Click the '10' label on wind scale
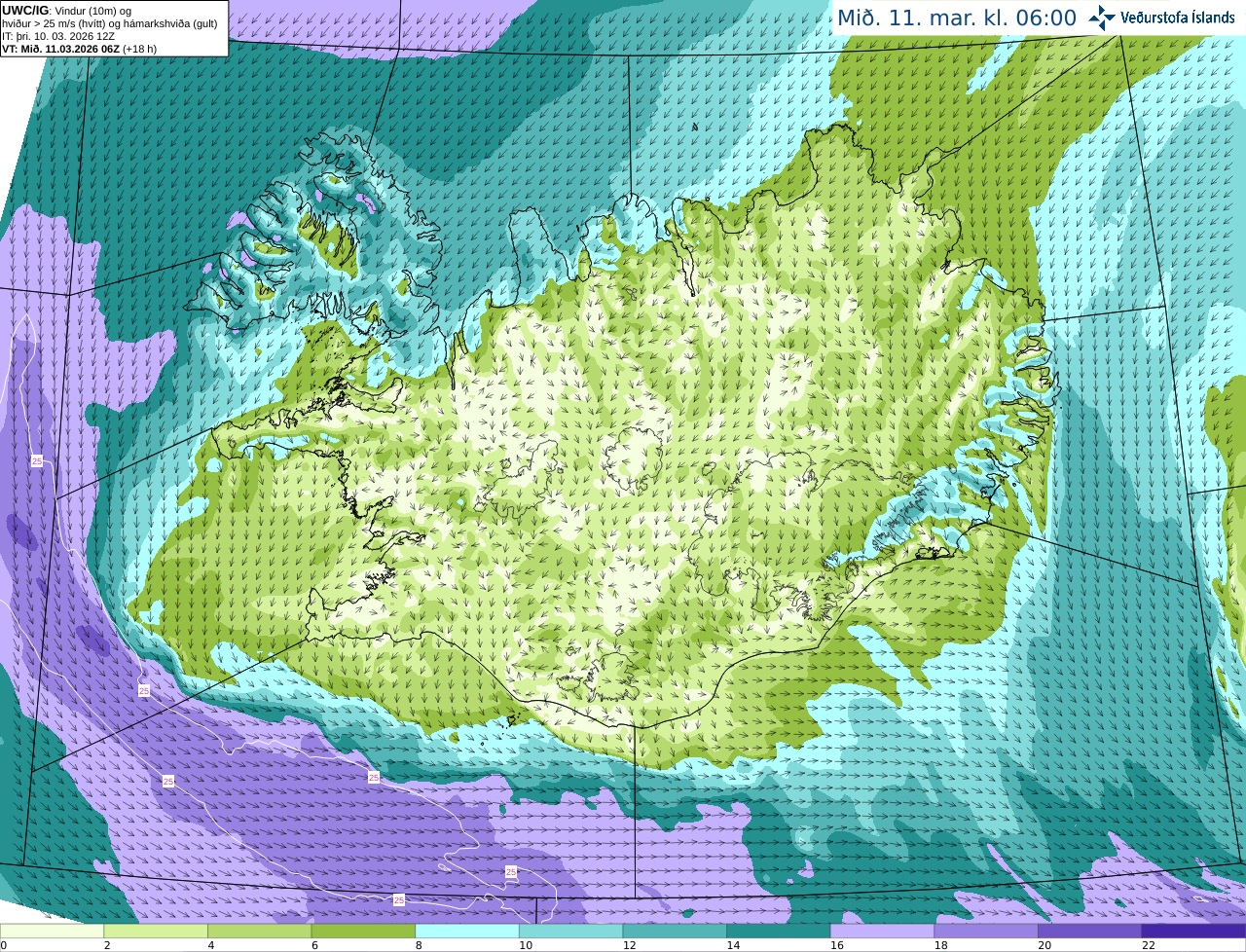This screenshot has width=1246, height=952. pos(526,945)
